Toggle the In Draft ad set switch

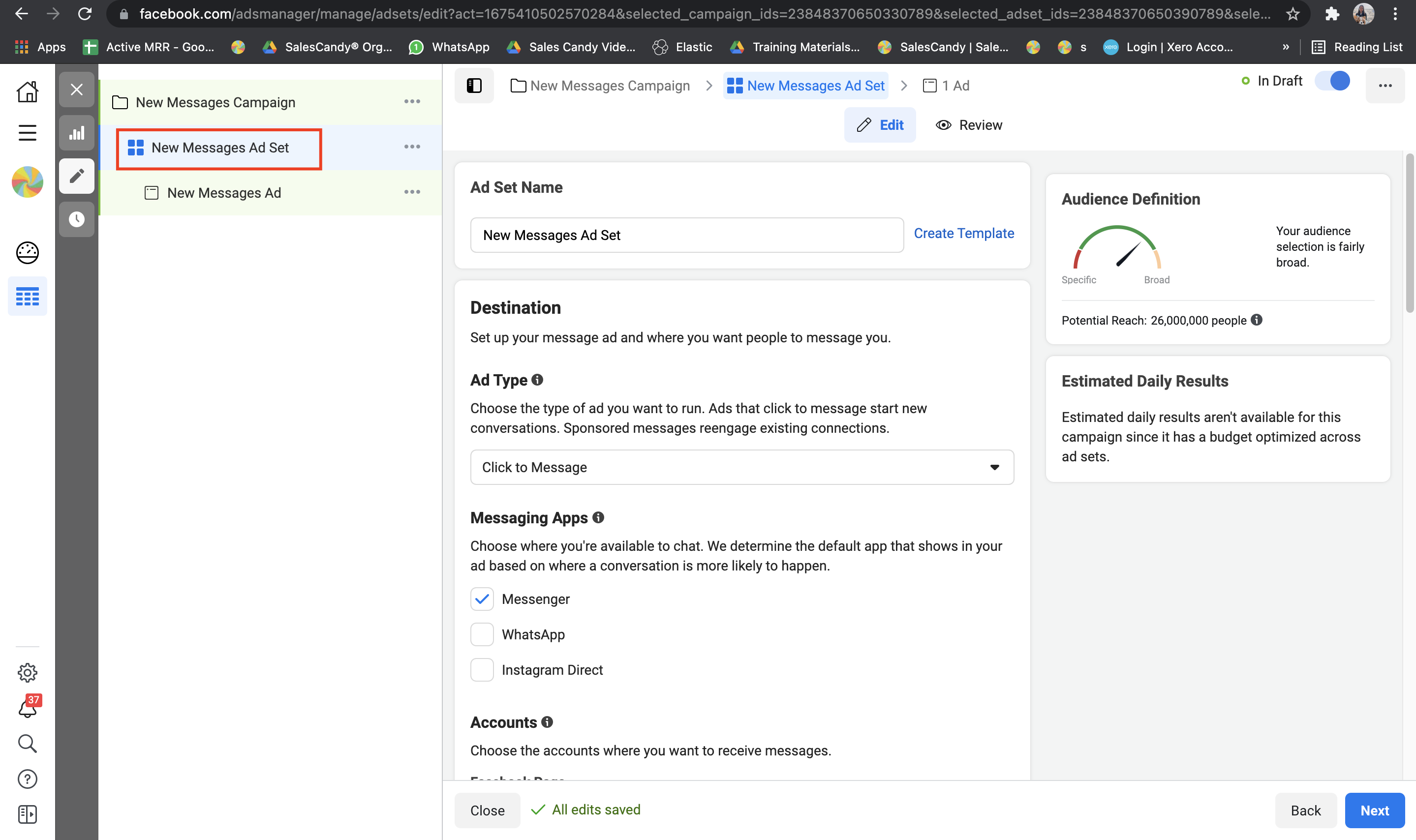click(1332, 81)
